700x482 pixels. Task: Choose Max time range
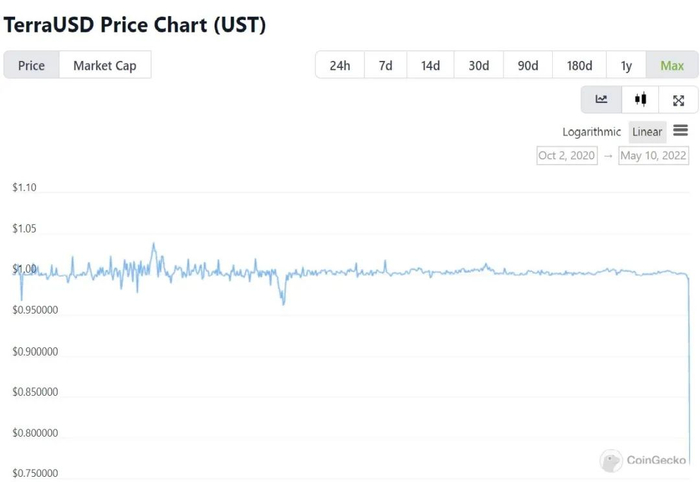671,66
